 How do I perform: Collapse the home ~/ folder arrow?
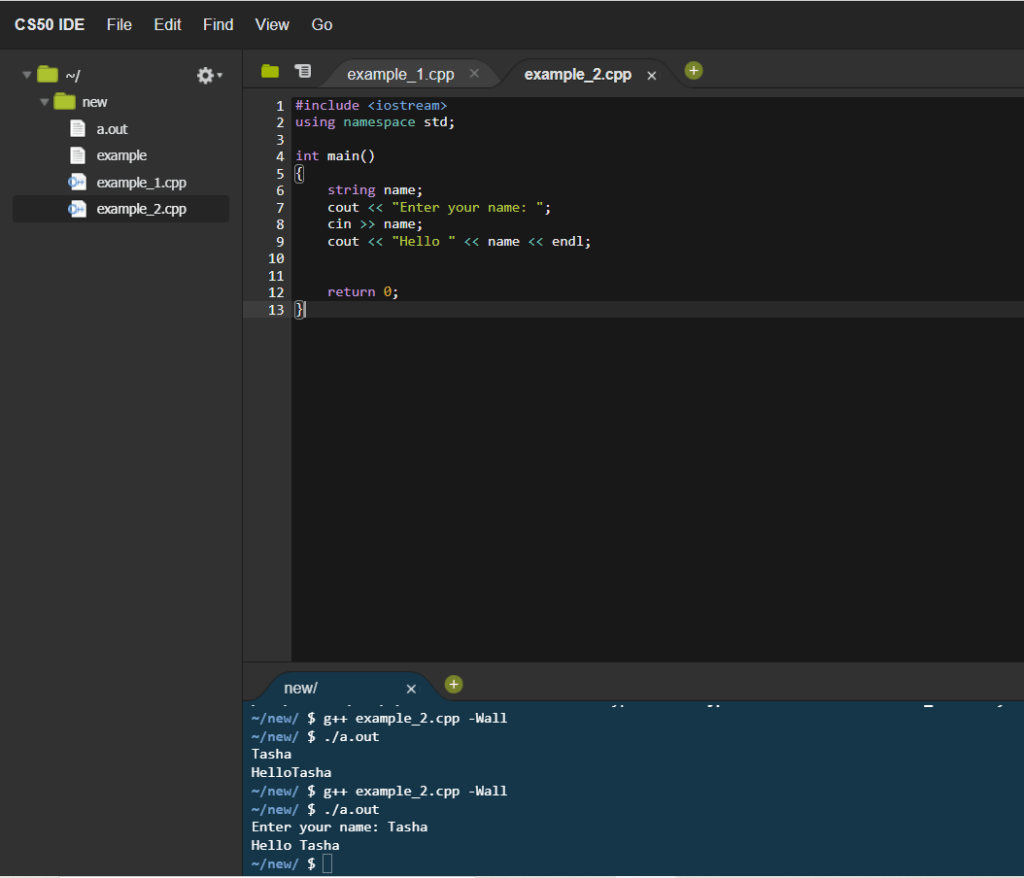tap(27, 75)
